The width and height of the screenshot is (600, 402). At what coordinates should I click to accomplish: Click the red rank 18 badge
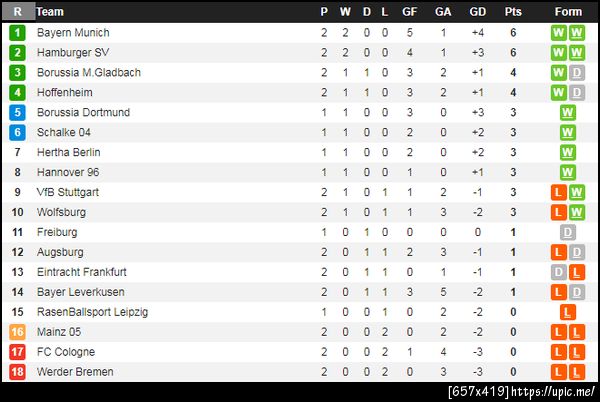coord(17,372)
